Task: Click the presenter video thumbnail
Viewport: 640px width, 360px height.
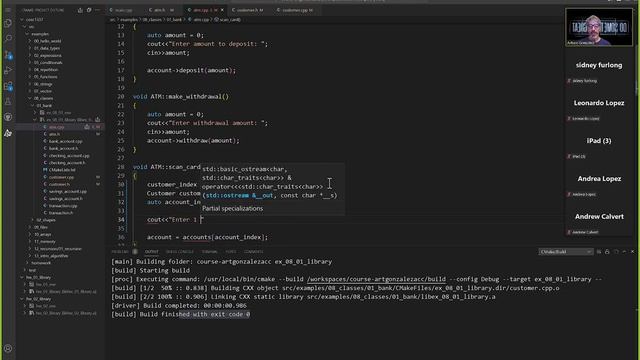Action: click(x=599, y=27)
